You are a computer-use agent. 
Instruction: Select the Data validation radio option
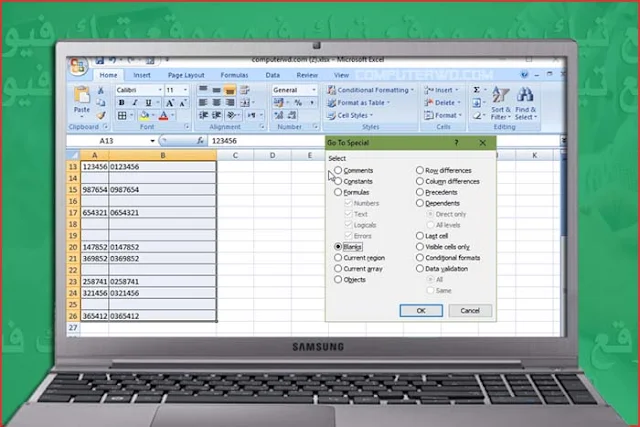(420, 269)
